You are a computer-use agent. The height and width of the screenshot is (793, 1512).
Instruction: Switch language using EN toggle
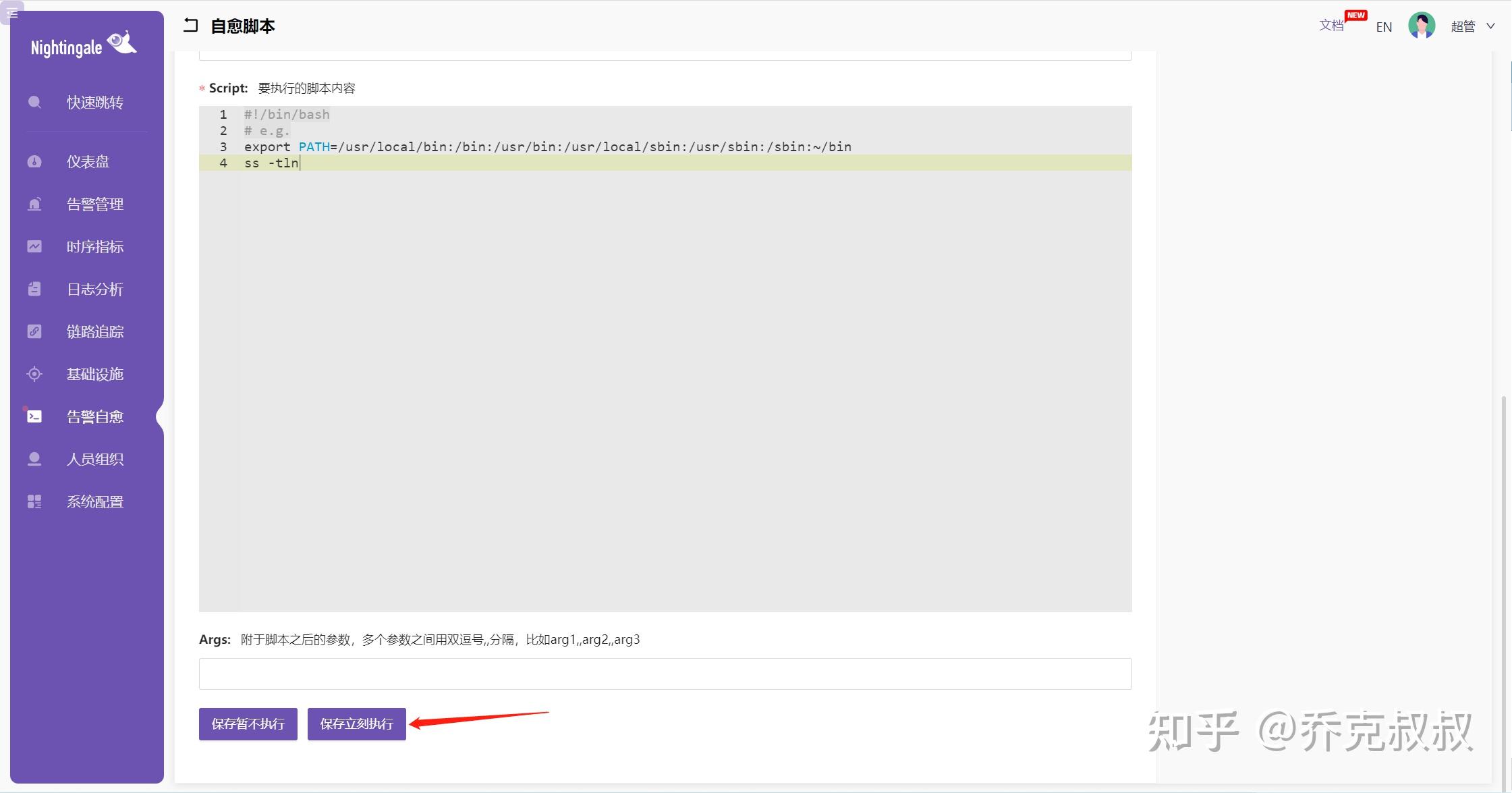pyautogui.click(x=1384, y=27)
